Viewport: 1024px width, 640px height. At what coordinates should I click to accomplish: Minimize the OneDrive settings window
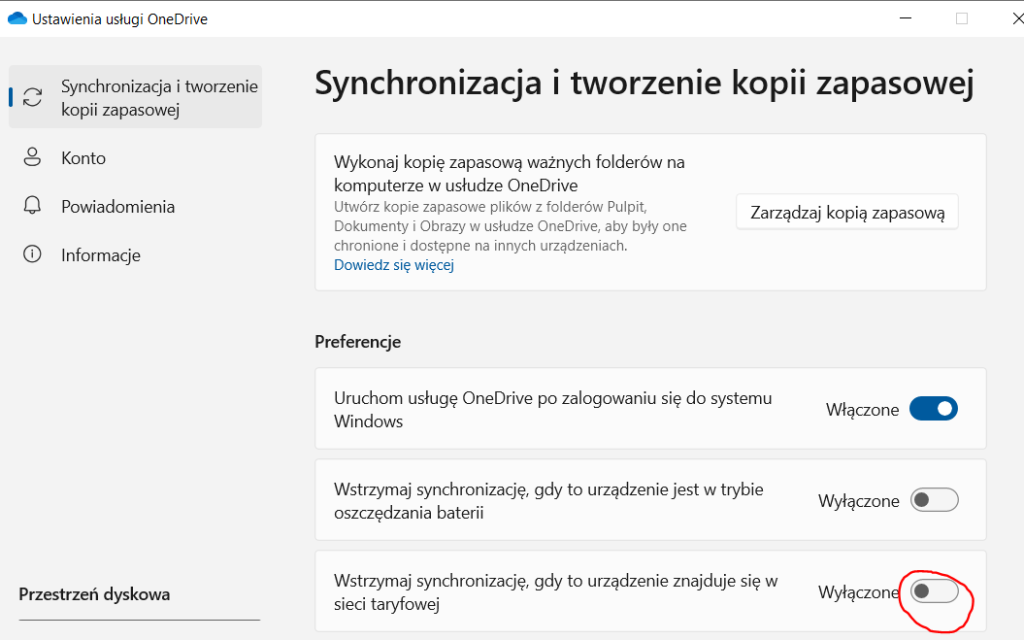pyautogui.click(x=905, y=18)
